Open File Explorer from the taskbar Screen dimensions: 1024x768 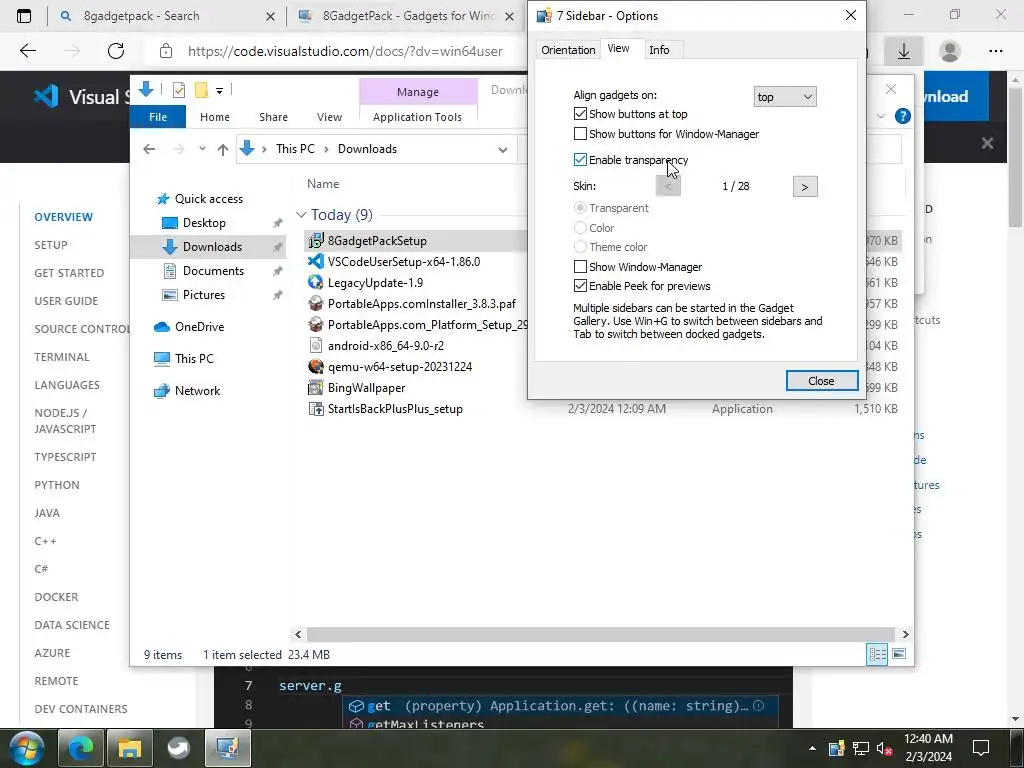(130, 748)
